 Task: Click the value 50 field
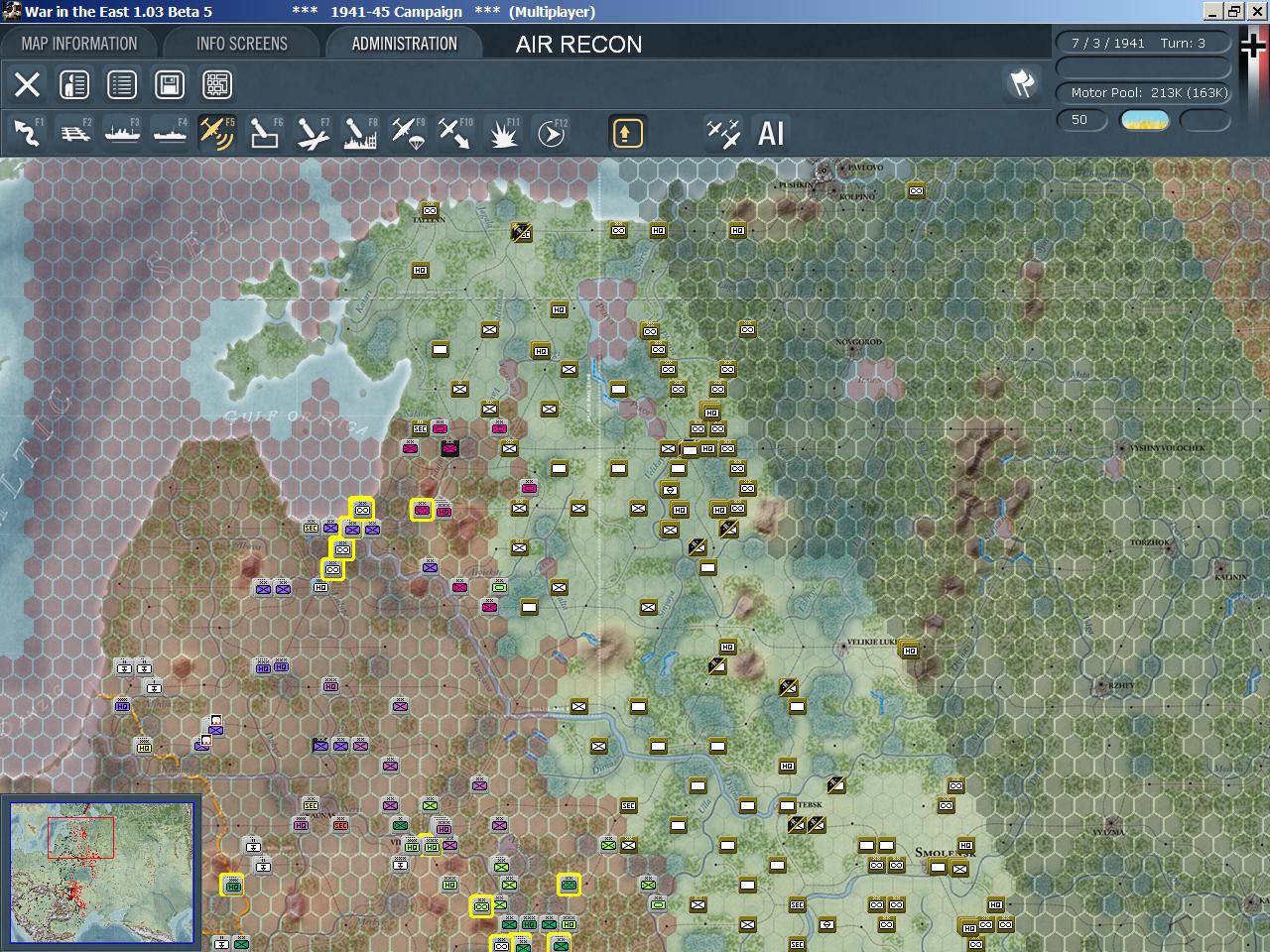pos(1080,120)
